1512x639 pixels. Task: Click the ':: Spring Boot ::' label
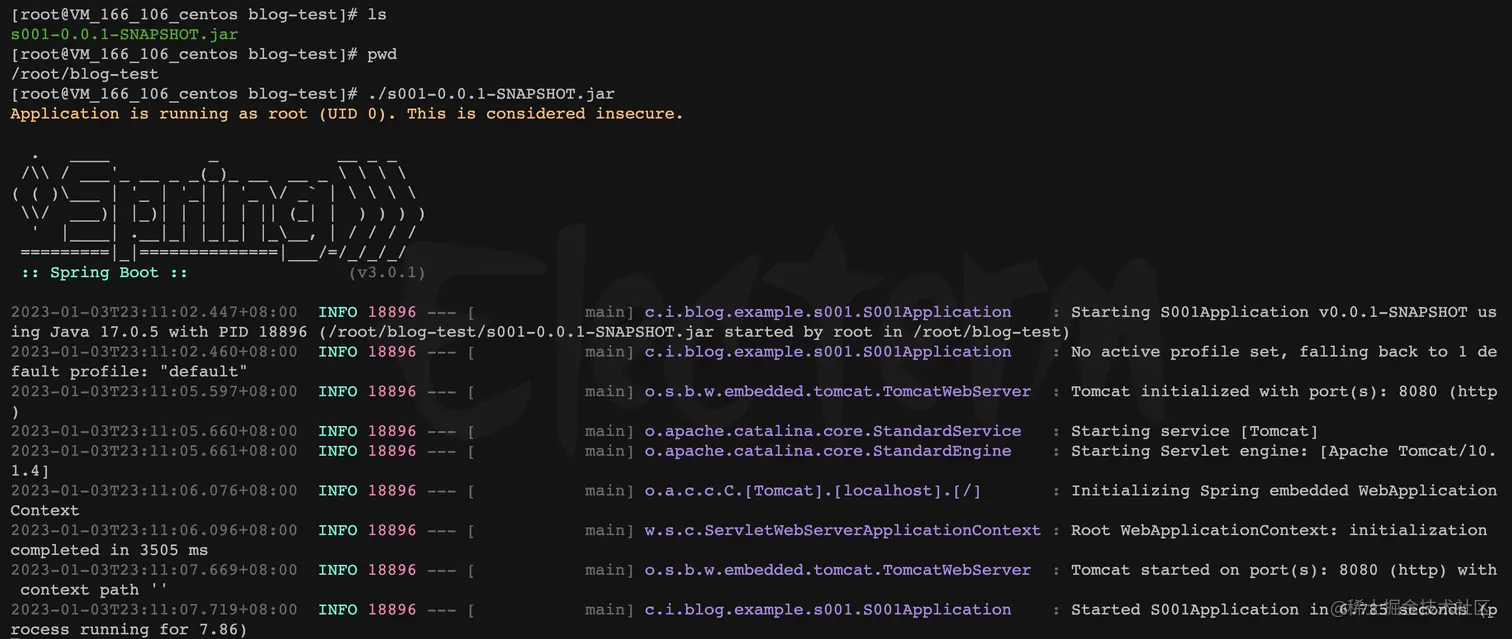(104, 272)
